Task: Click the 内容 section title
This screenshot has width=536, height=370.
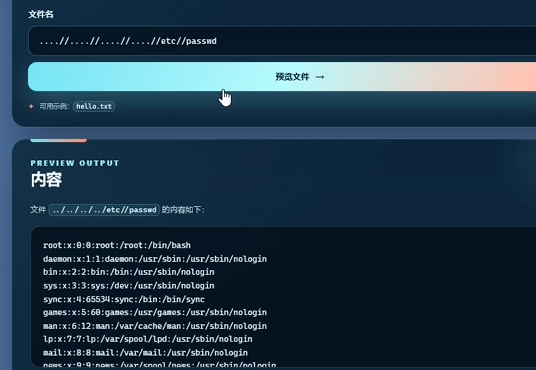Action: pos(46,180)
